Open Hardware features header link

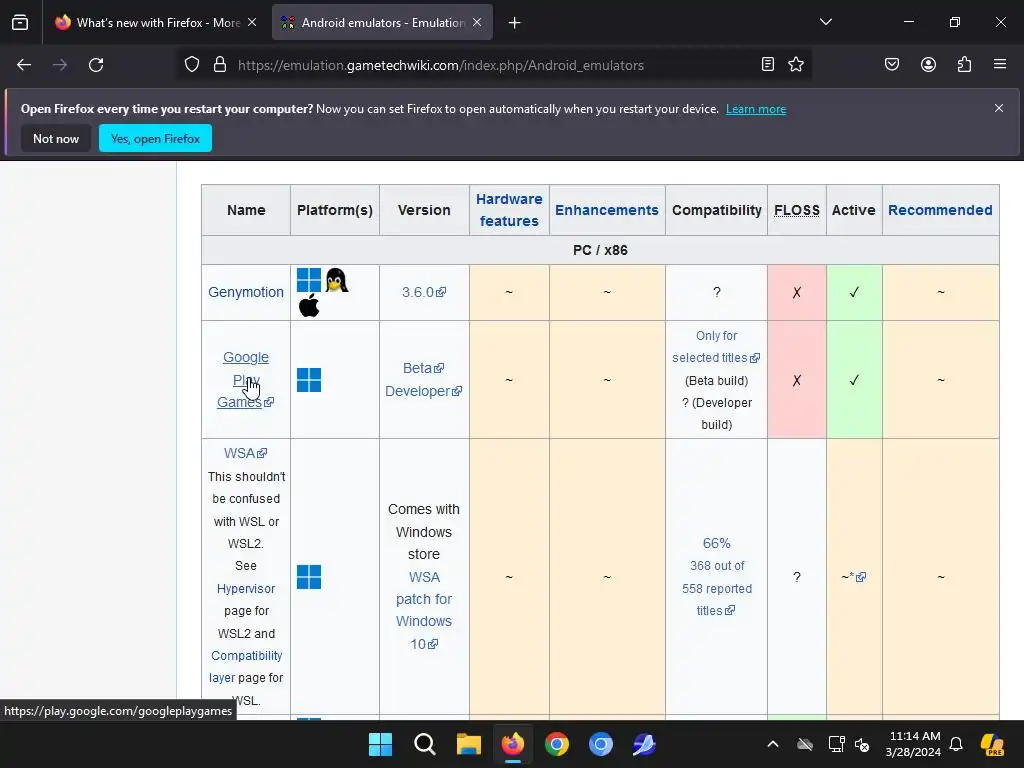point(509,210)
